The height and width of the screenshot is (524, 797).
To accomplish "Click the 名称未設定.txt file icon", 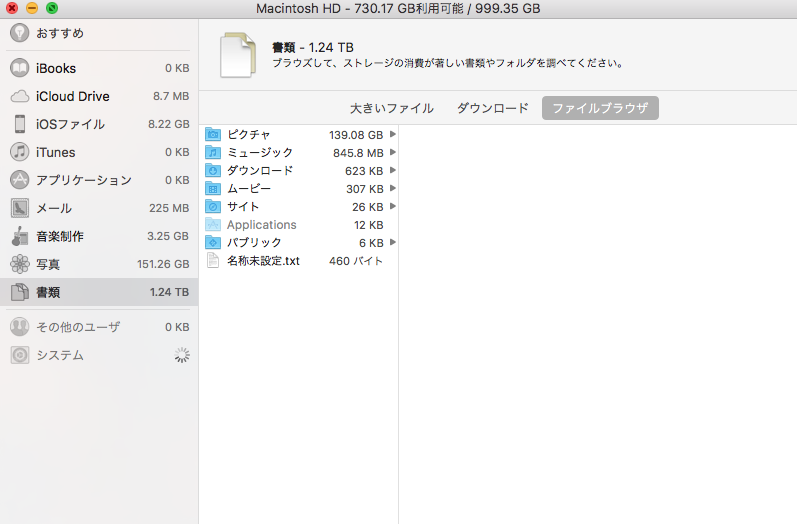I will (x=213, y=261).
